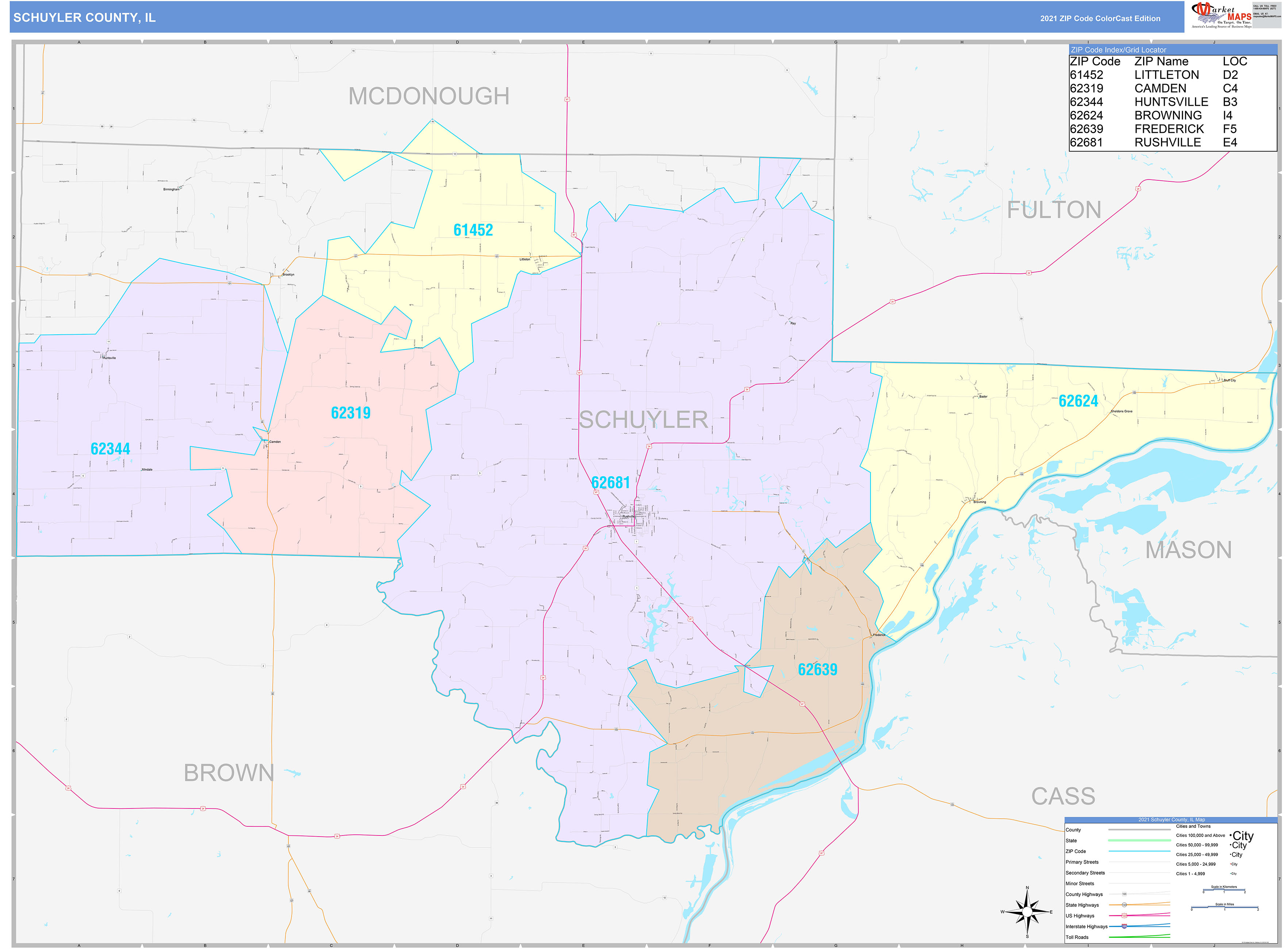Click the Scale in Miles bar
This screenshot has width=1288, height=949.
pyautogui.click(x=1225, y=907)
